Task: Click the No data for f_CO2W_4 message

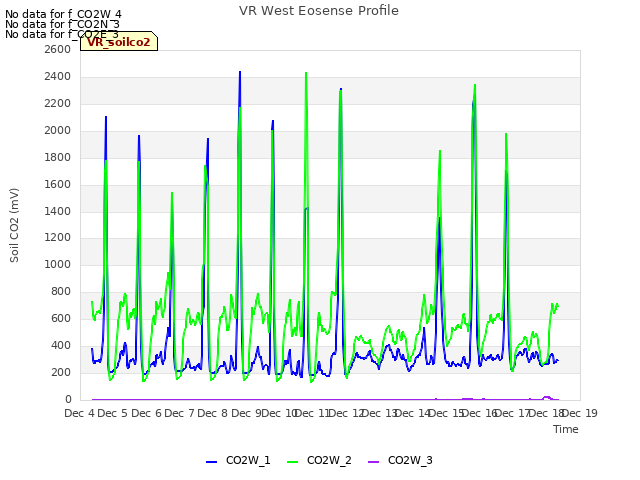Action: tap(63, 14)
